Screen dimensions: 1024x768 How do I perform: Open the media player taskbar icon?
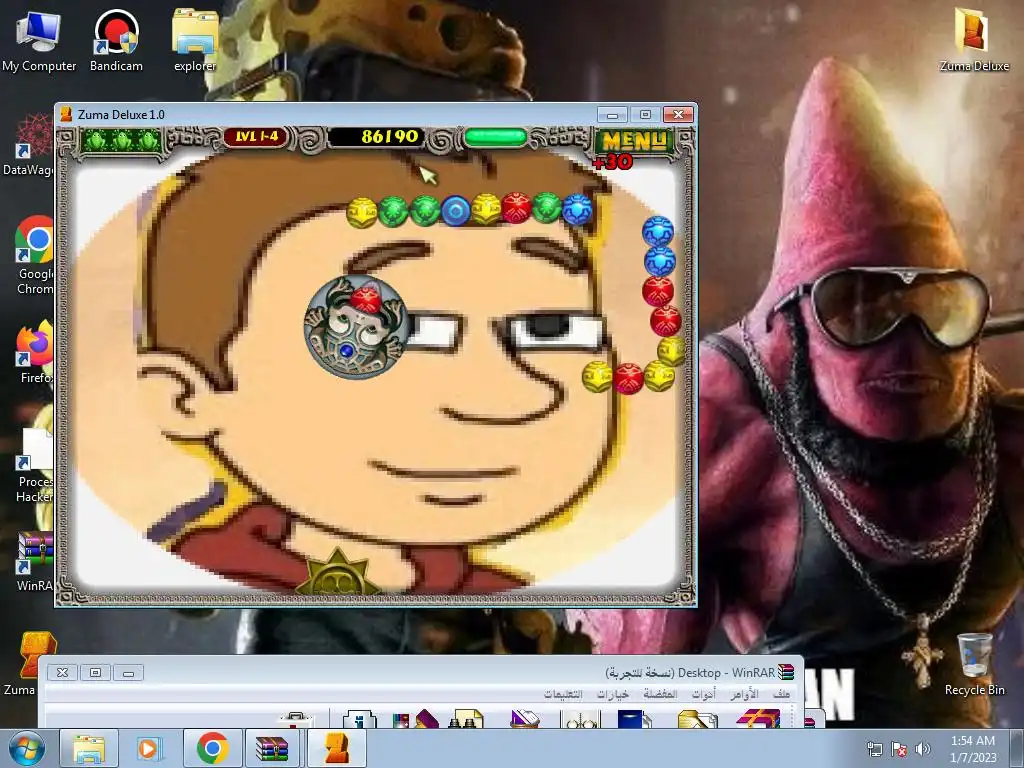150,748
